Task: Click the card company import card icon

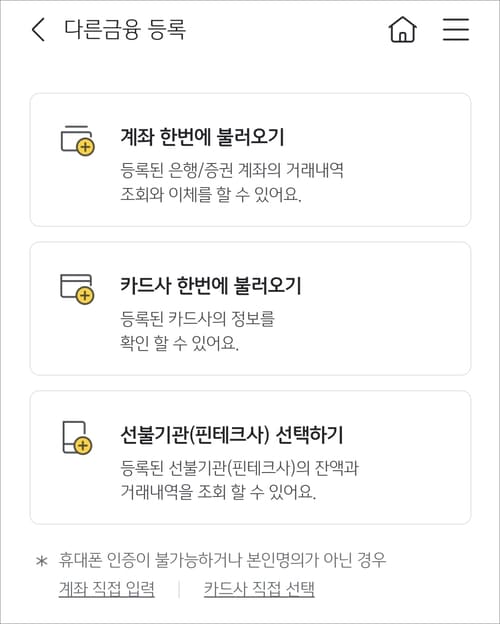Action: click(77, 289)
